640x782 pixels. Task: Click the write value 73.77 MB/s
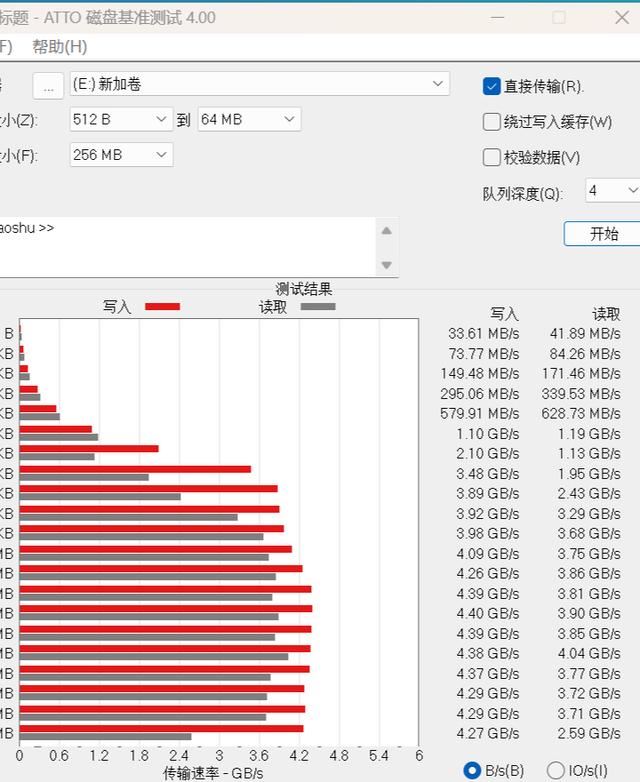[483, 354]
